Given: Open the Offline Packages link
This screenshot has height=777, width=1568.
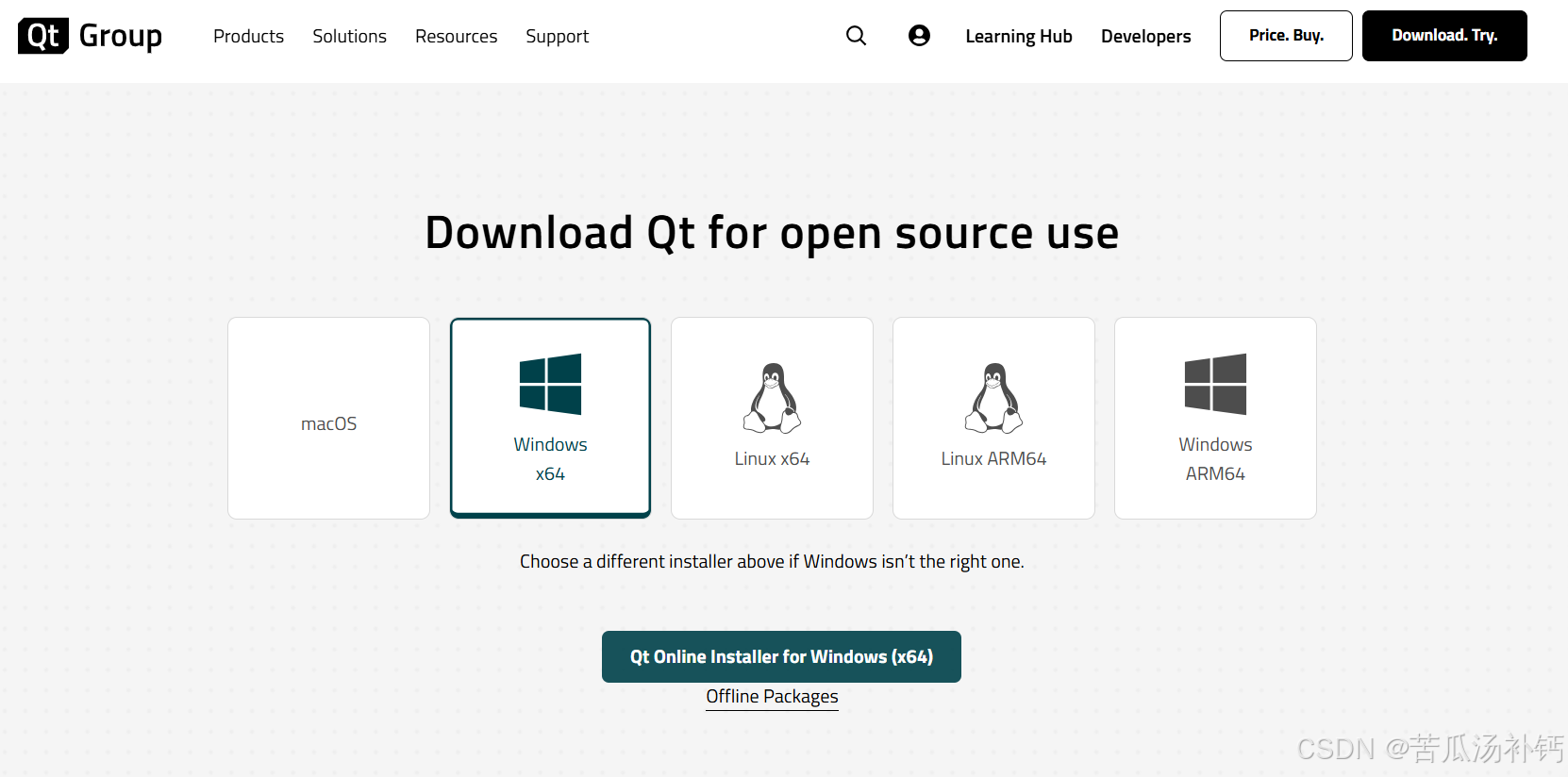Looking at the screenshot, I should pyautogui.click(x=772, y=697).
